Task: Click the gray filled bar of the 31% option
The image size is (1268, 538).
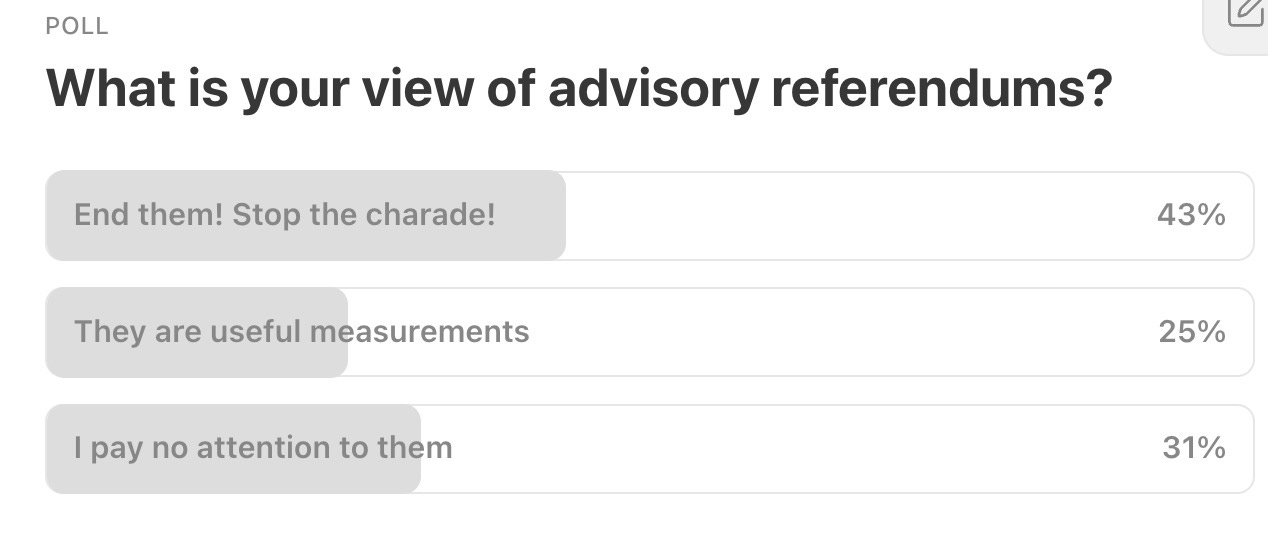Action: 233,448
